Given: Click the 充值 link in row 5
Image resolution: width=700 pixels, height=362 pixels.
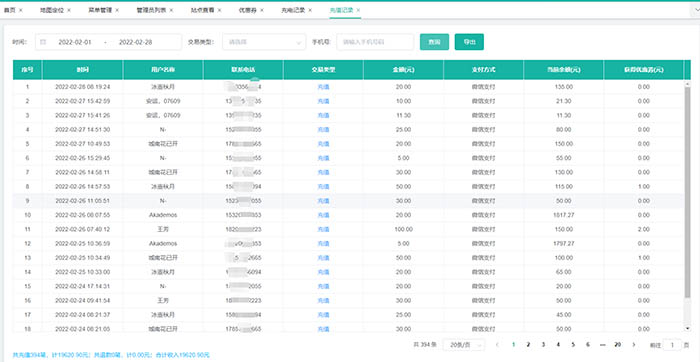Looking at the screenshot, I should coord(323,144).
